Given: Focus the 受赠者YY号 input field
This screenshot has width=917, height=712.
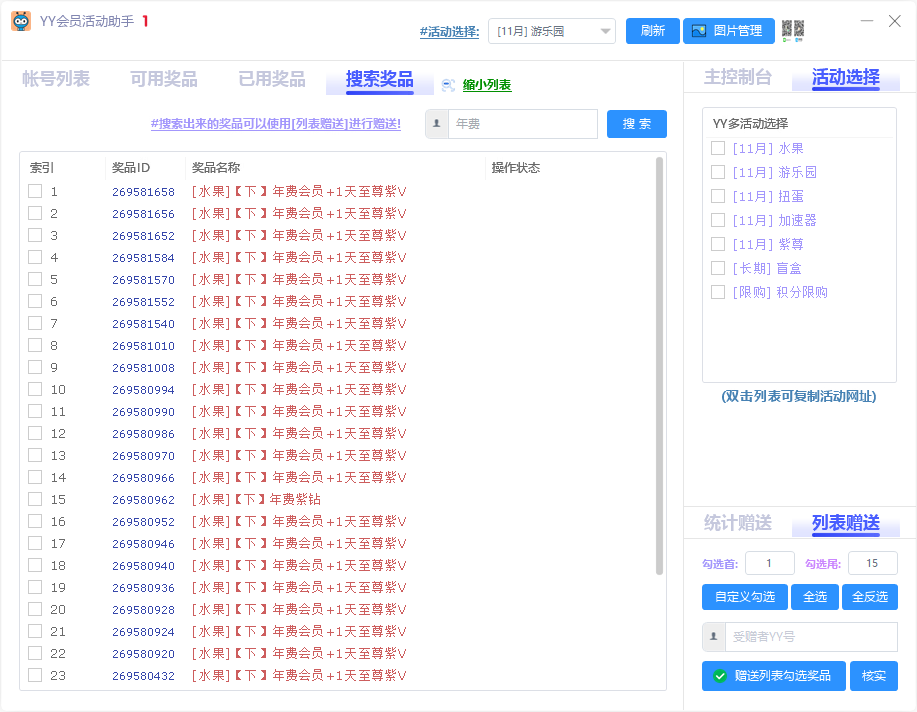Looking at the screenshot, I should pyautogui.click(x=811, y=637).
